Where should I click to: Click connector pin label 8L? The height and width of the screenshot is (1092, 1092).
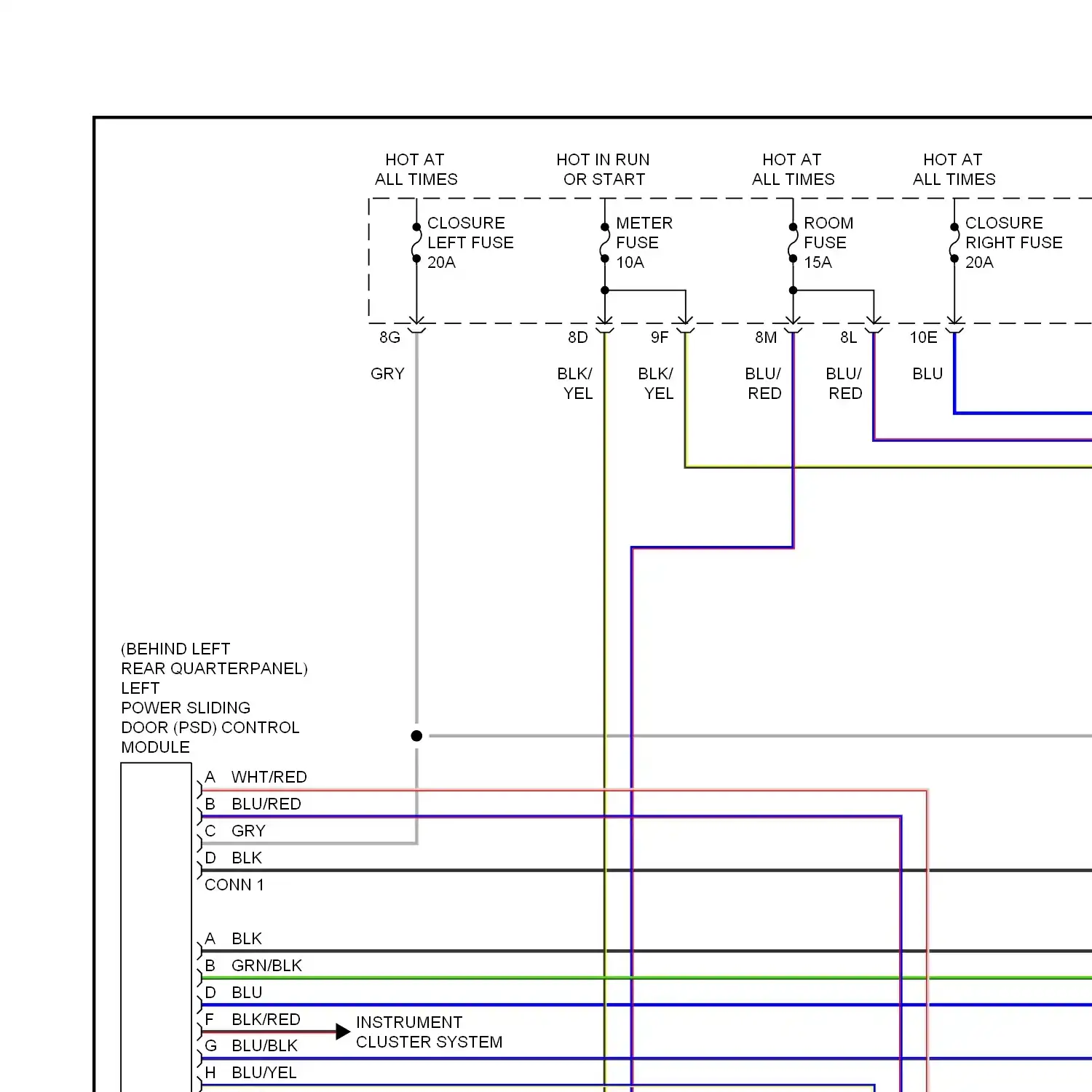click(849, 337)
